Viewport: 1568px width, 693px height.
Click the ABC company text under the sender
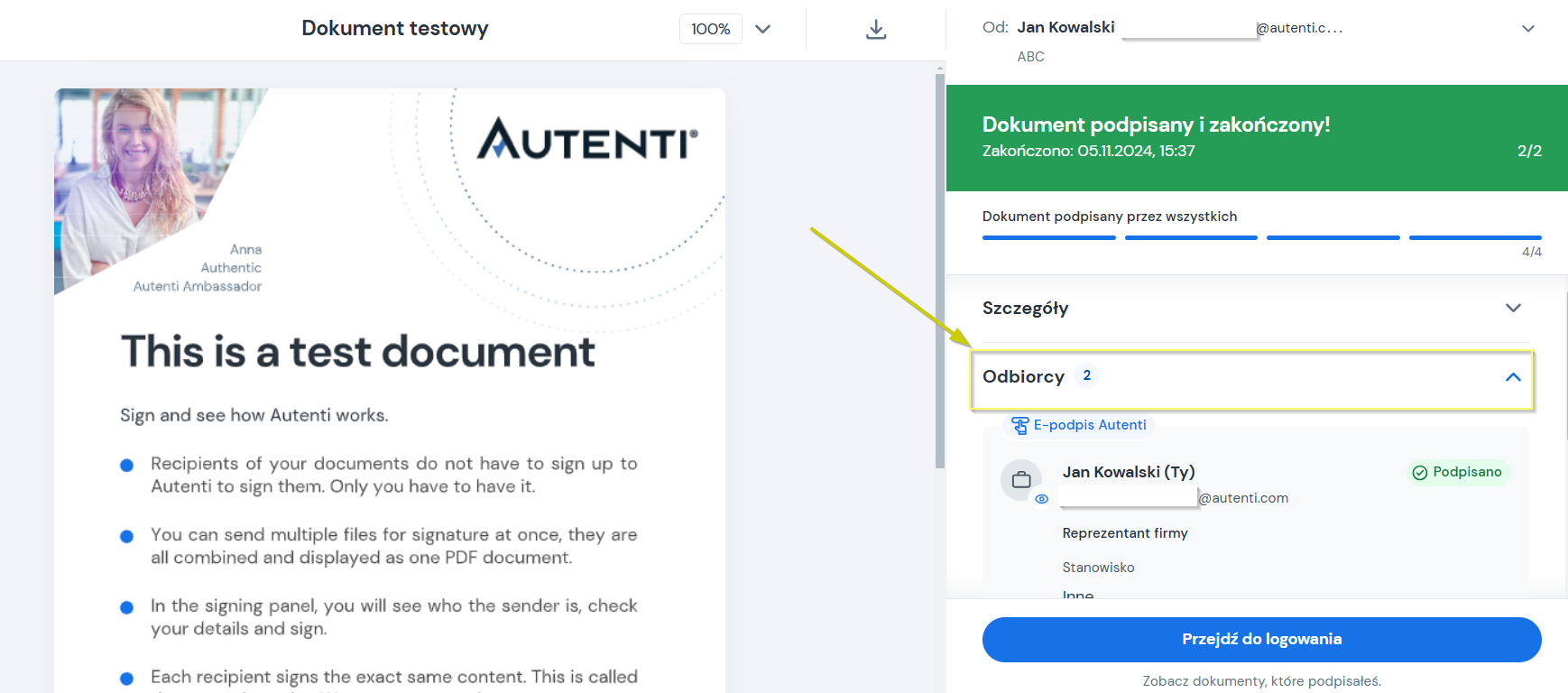click(x=1030, y=57)
